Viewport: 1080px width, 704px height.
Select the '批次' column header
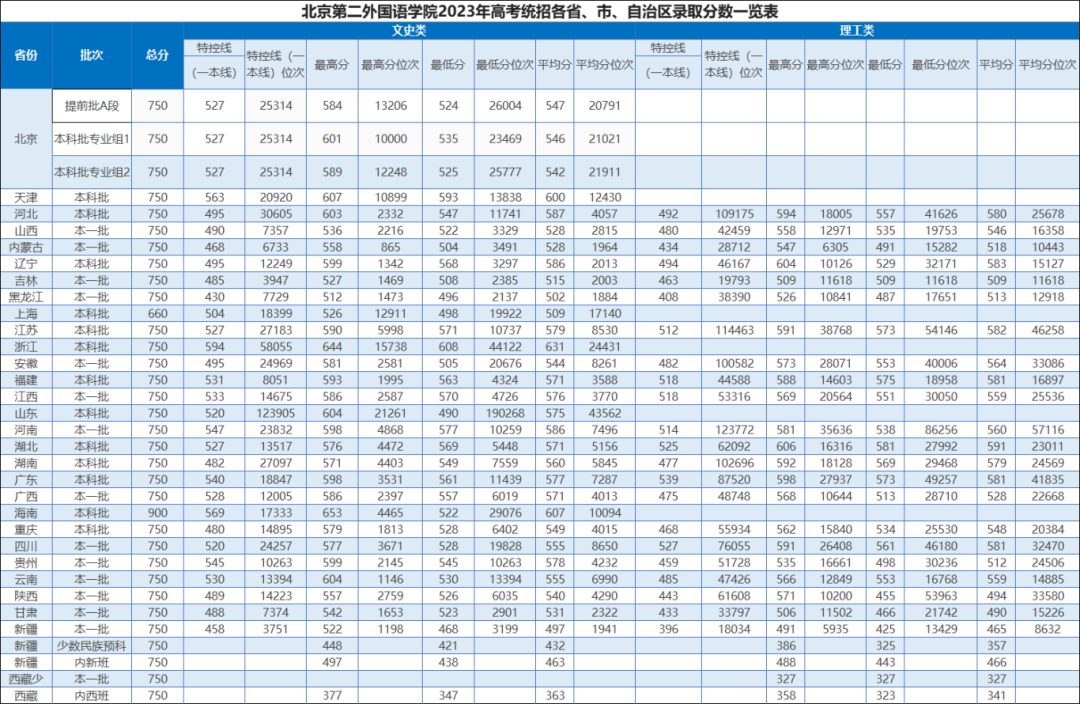(92, 55)
